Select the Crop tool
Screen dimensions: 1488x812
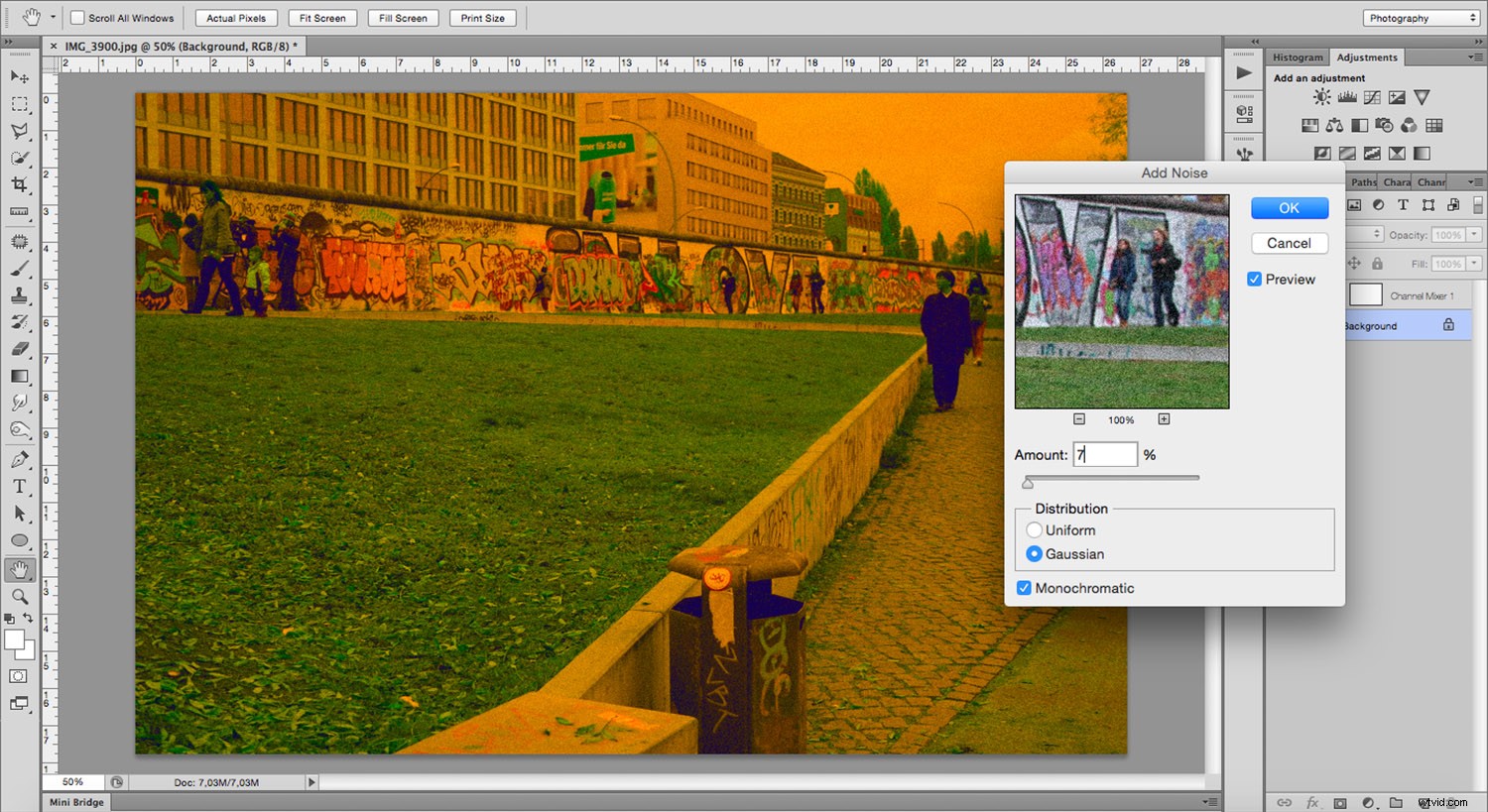20,184
